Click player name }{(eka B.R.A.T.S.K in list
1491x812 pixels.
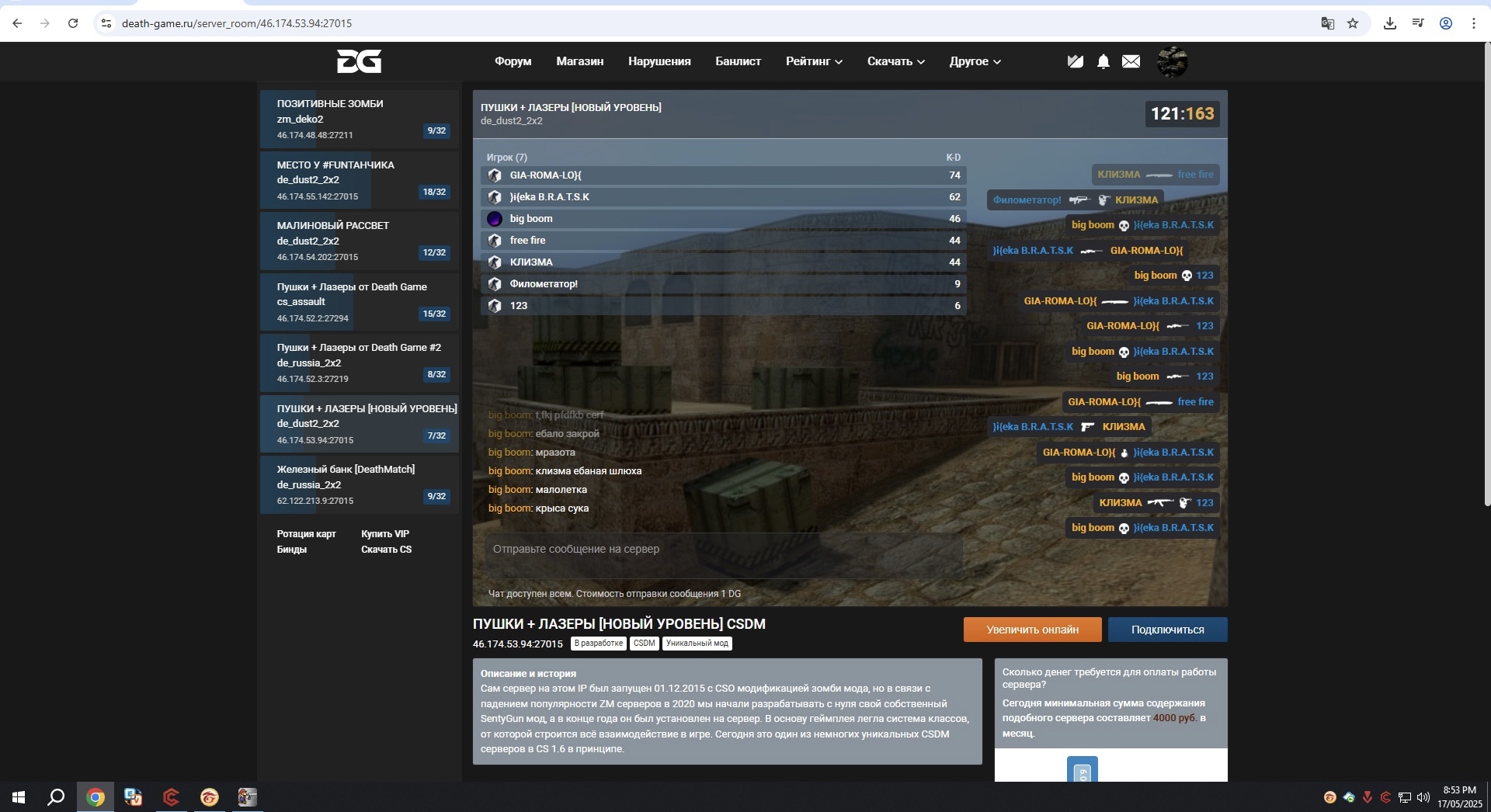pos(549,197)
